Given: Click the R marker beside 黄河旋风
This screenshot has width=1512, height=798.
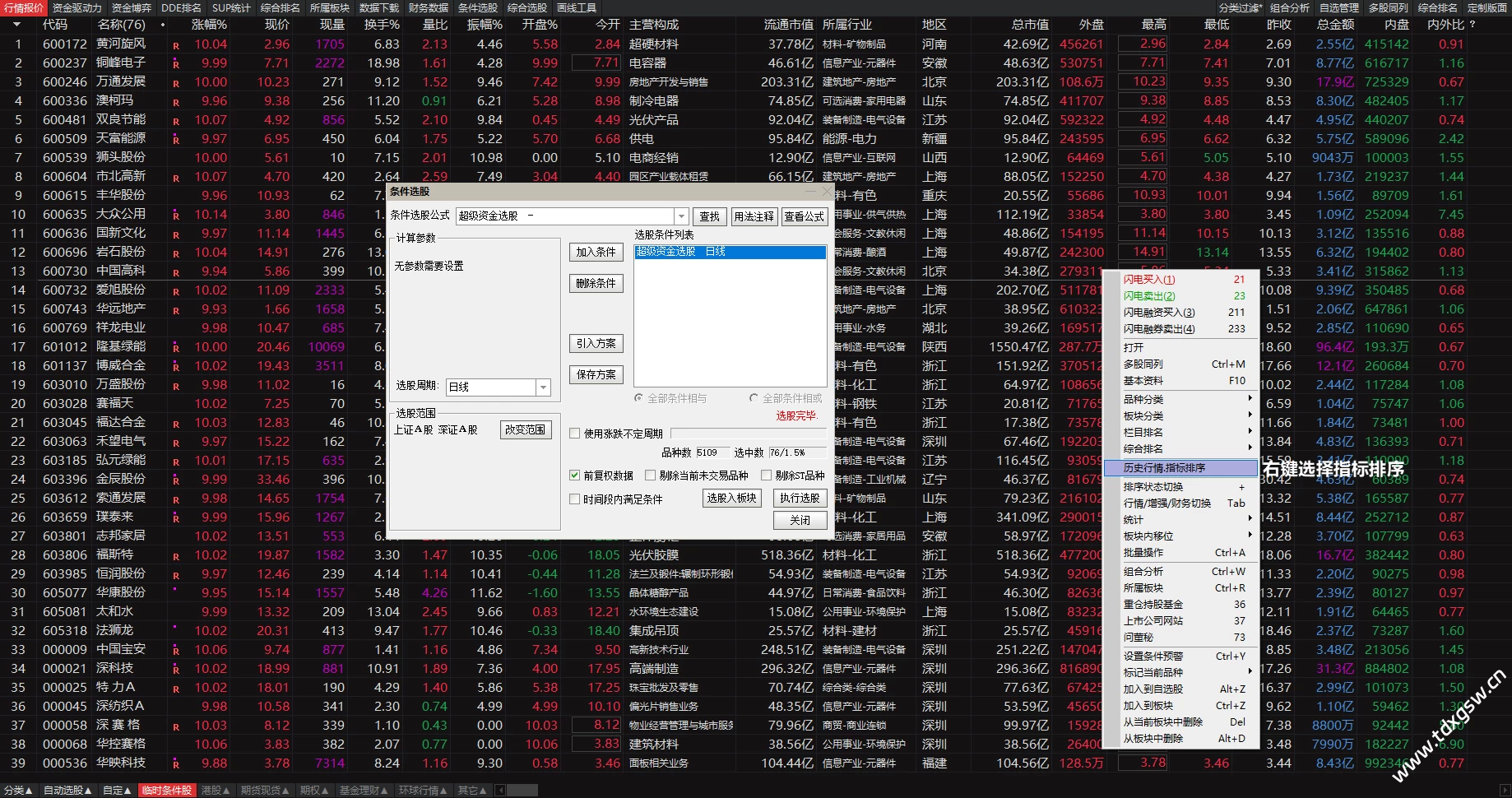Looking at the screenshot, I should (x=176, y=45).
